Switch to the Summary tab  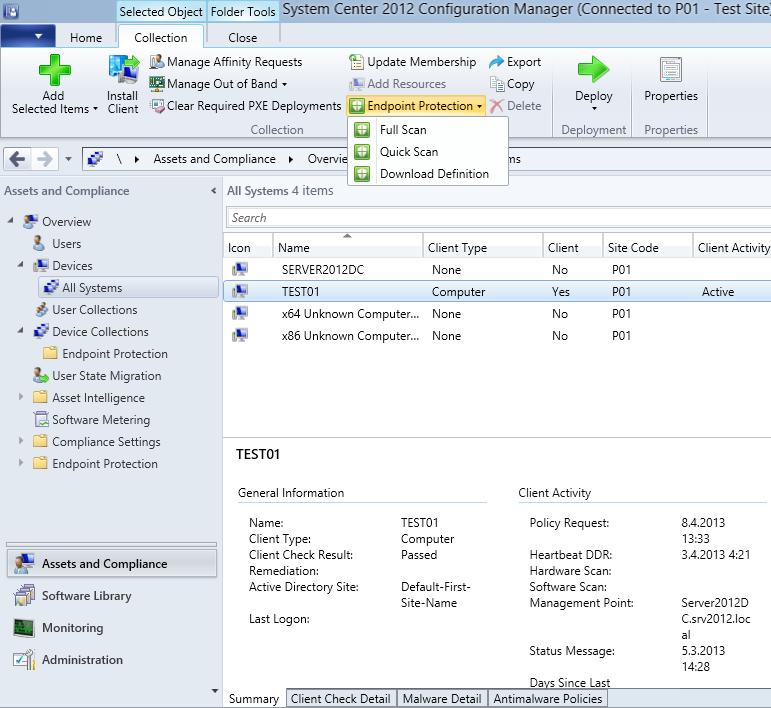click(x=254, y=699)
